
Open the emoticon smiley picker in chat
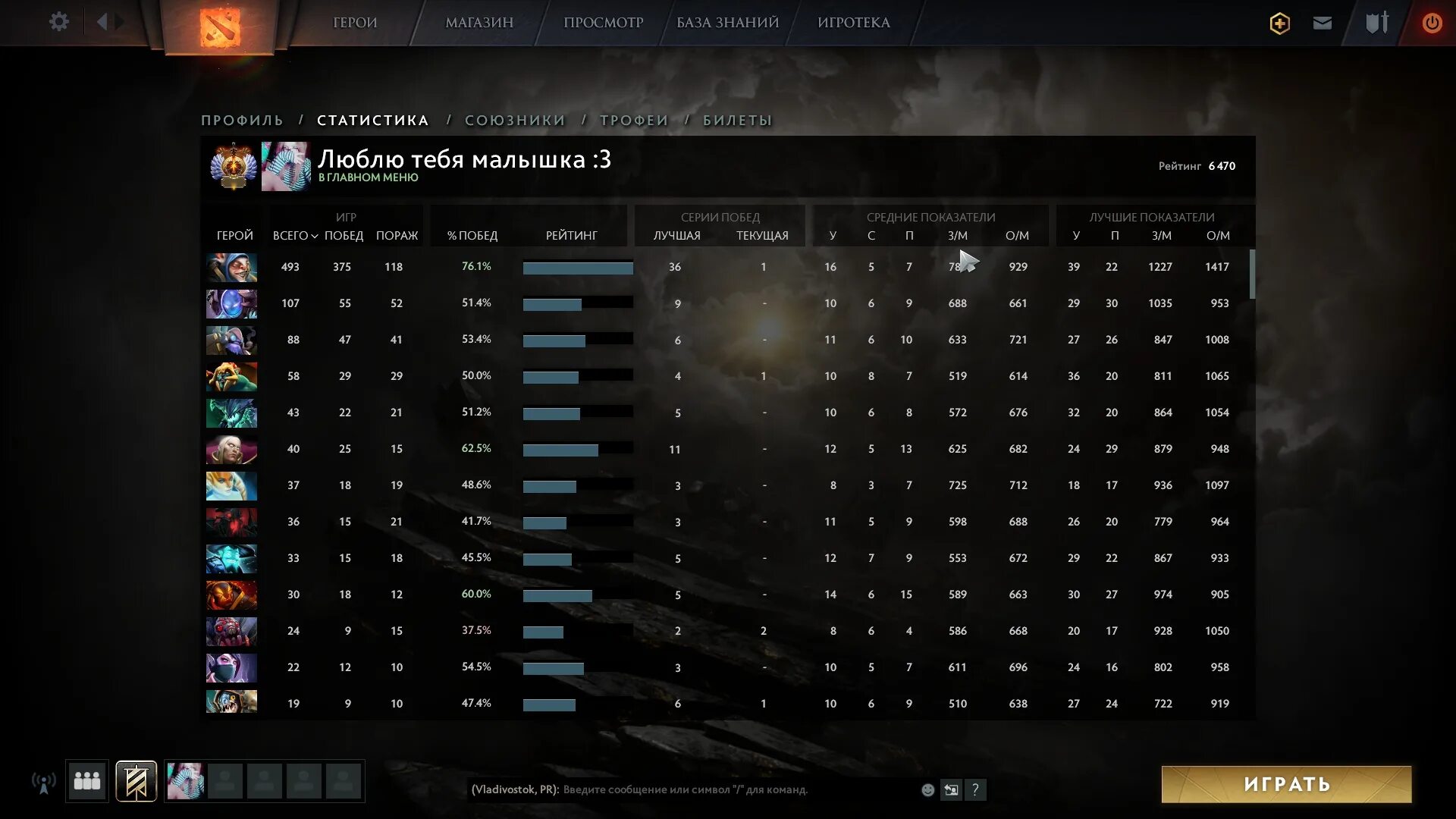point(927,790)
